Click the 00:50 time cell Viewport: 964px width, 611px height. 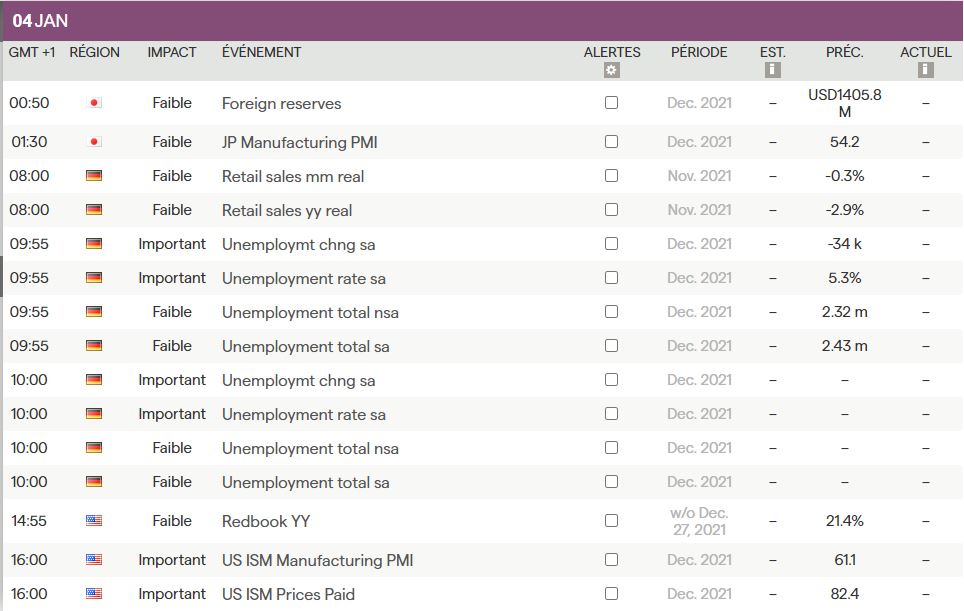[29, 103]
